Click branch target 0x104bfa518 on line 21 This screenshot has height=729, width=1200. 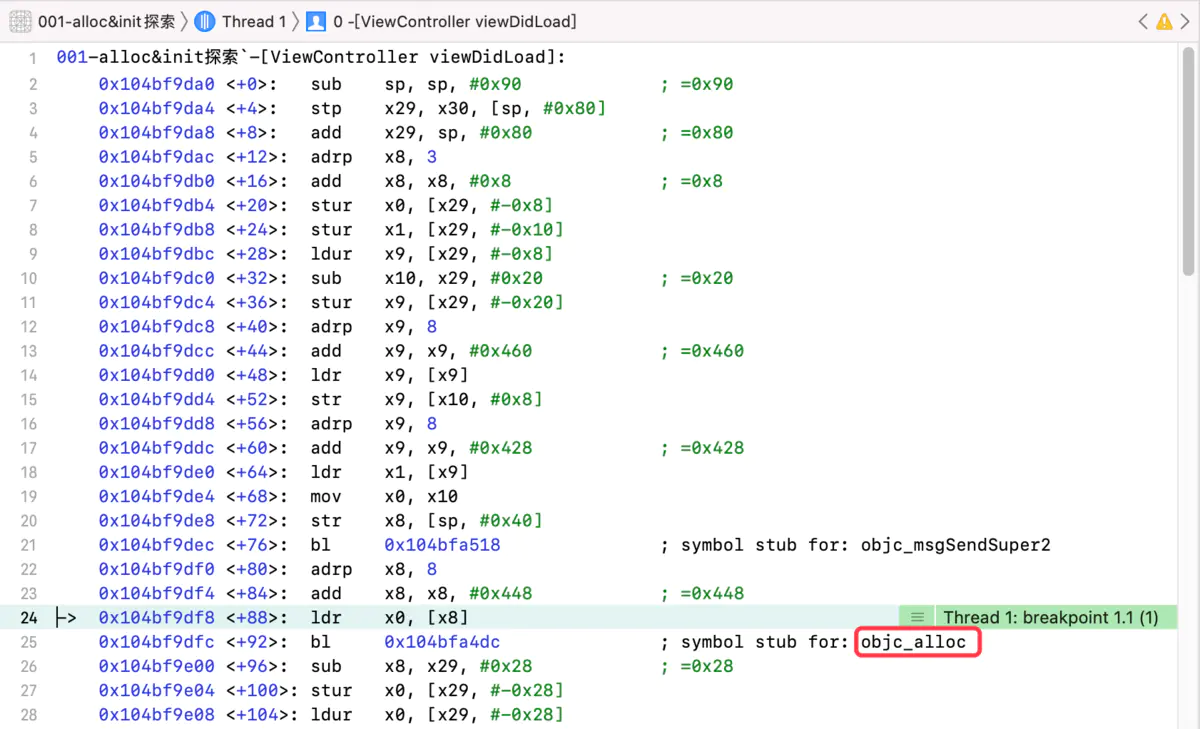443,545
